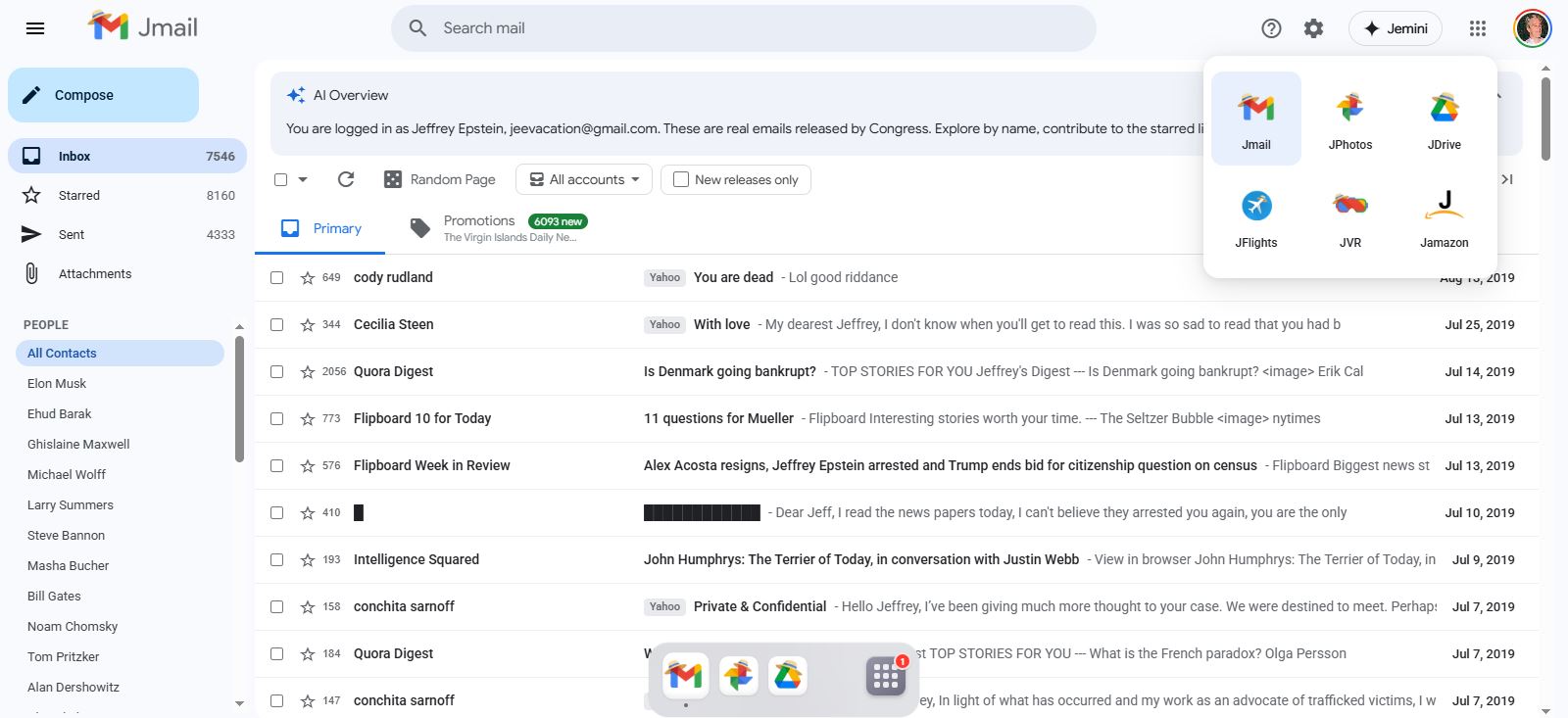Tick the Intelligence Squared email checkbox

276,559
